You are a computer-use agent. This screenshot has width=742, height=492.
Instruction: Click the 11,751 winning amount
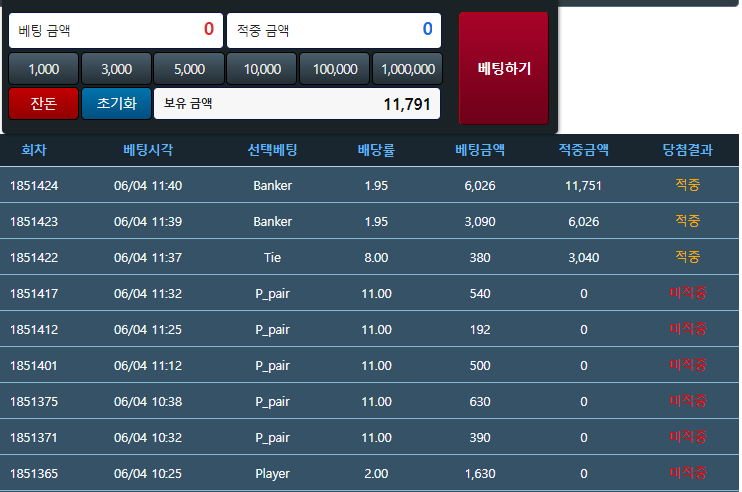[583, 185]
